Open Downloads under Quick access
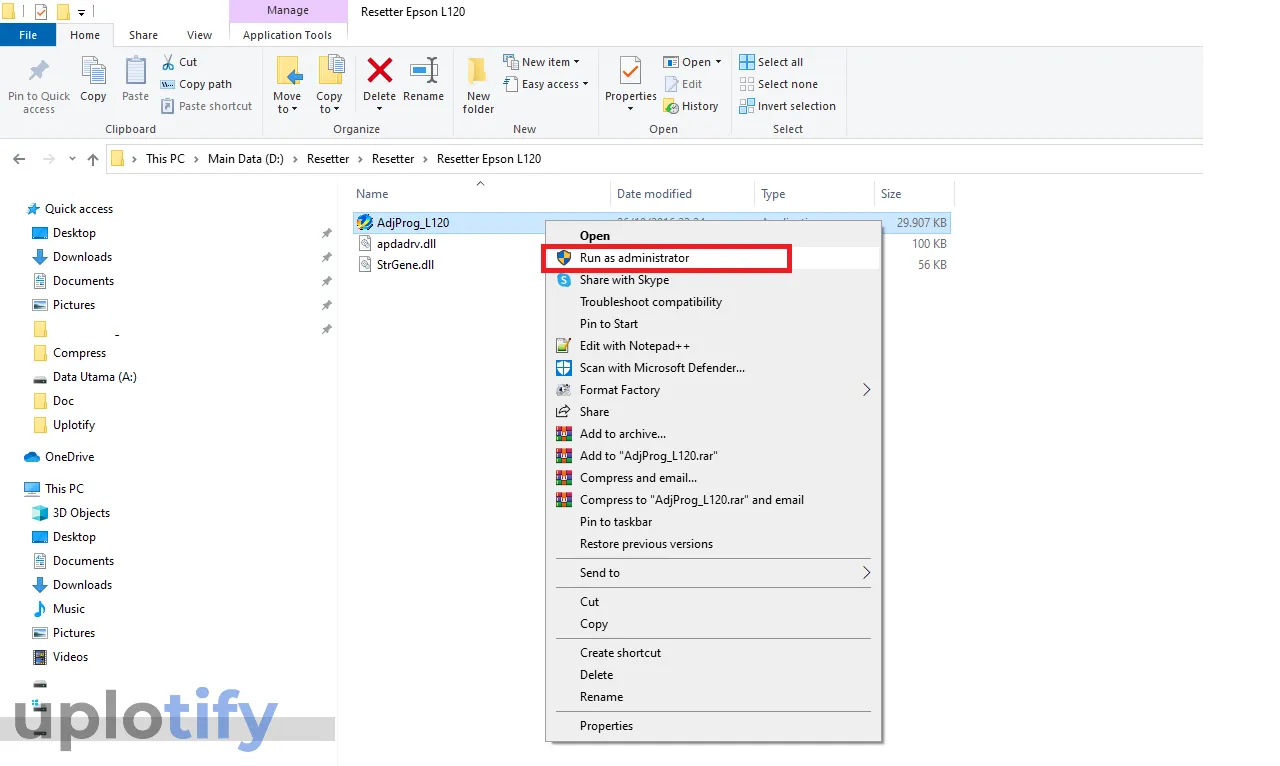This screenshot has width=1280, height=766. coord(82,257)
